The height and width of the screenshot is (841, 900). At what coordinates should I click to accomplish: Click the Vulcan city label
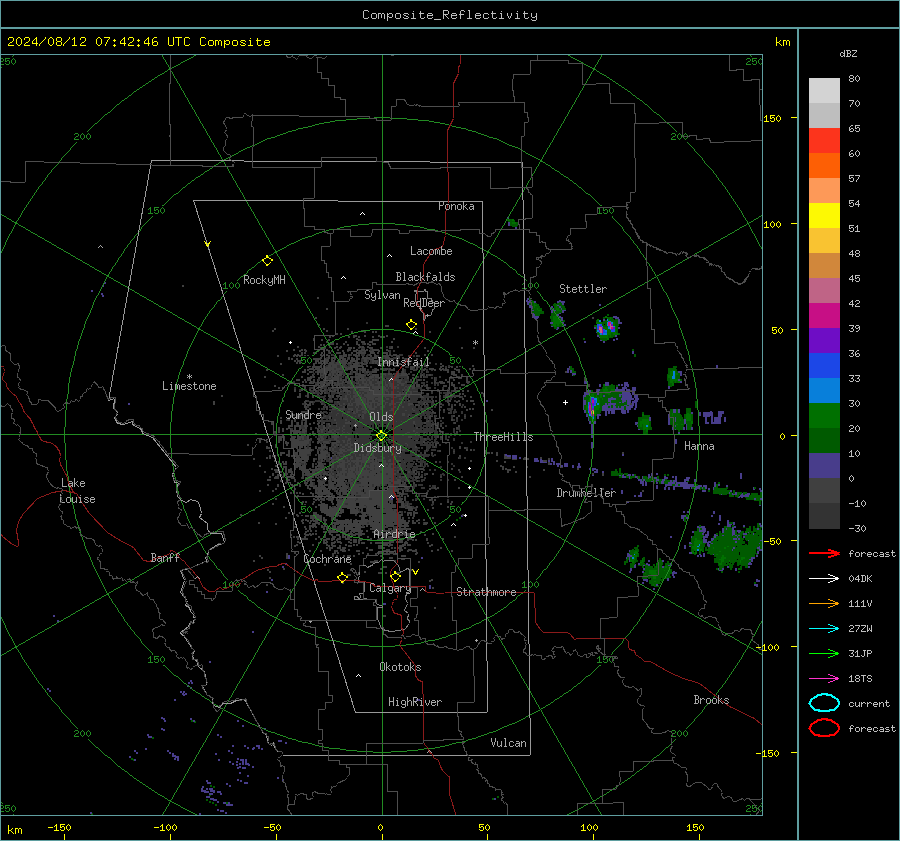[509, 743]
